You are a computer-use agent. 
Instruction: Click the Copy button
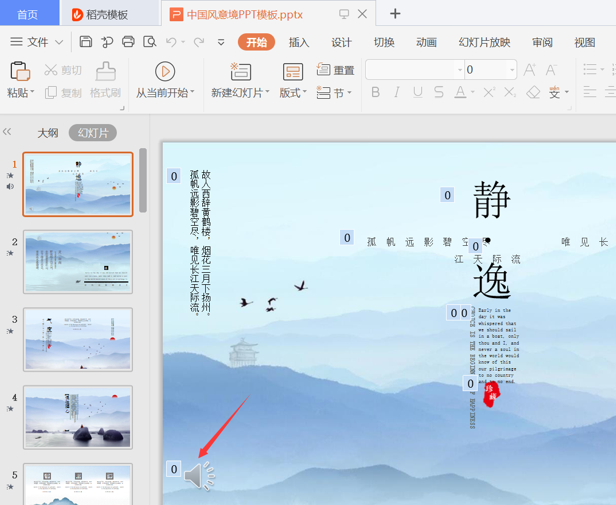coord(63,93)
